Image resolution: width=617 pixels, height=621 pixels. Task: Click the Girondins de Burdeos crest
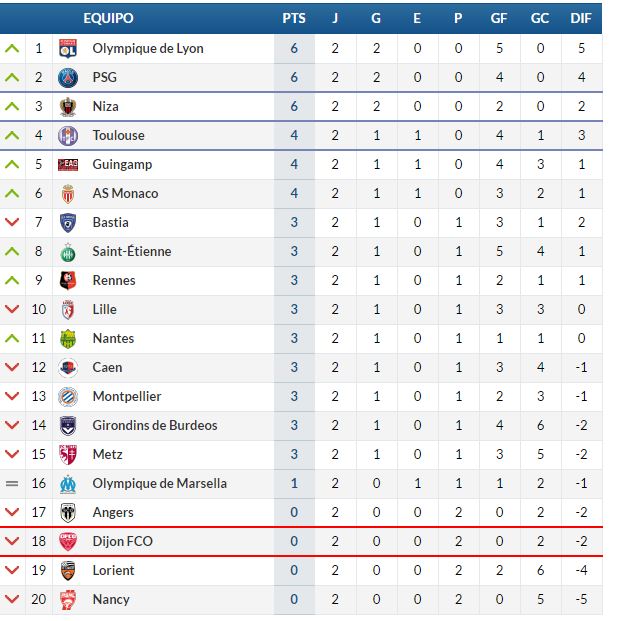point(68,426)
